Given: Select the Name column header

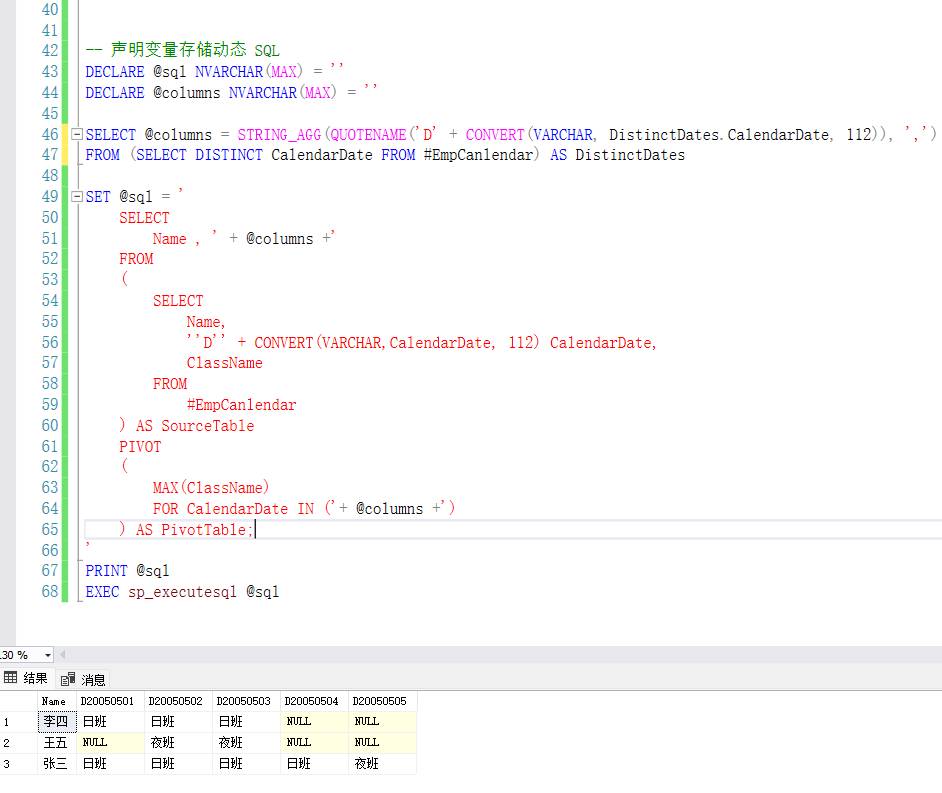Looking at the screenshot, I should 57,701.
